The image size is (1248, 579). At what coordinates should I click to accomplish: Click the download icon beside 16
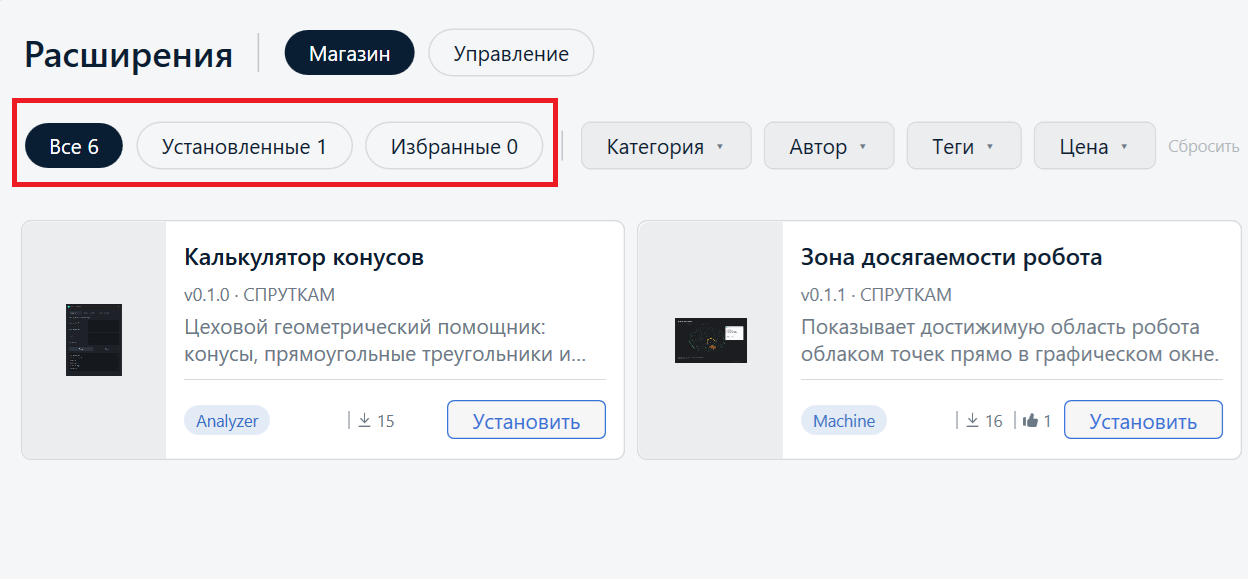pos(972,421)
